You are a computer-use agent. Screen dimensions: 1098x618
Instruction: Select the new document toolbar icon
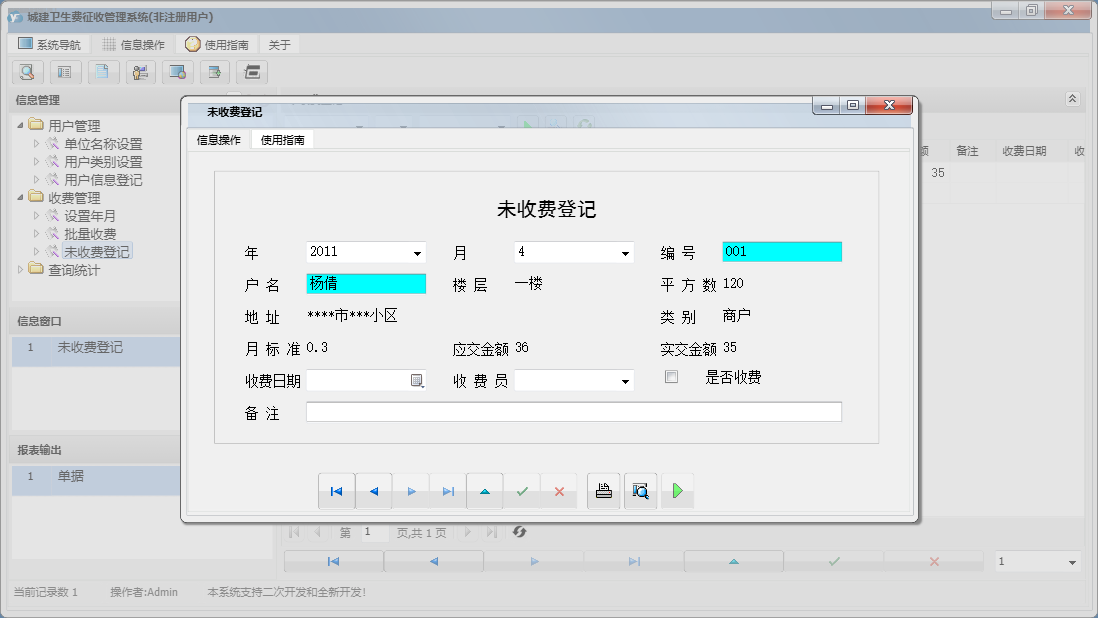[x=103, y=72]
